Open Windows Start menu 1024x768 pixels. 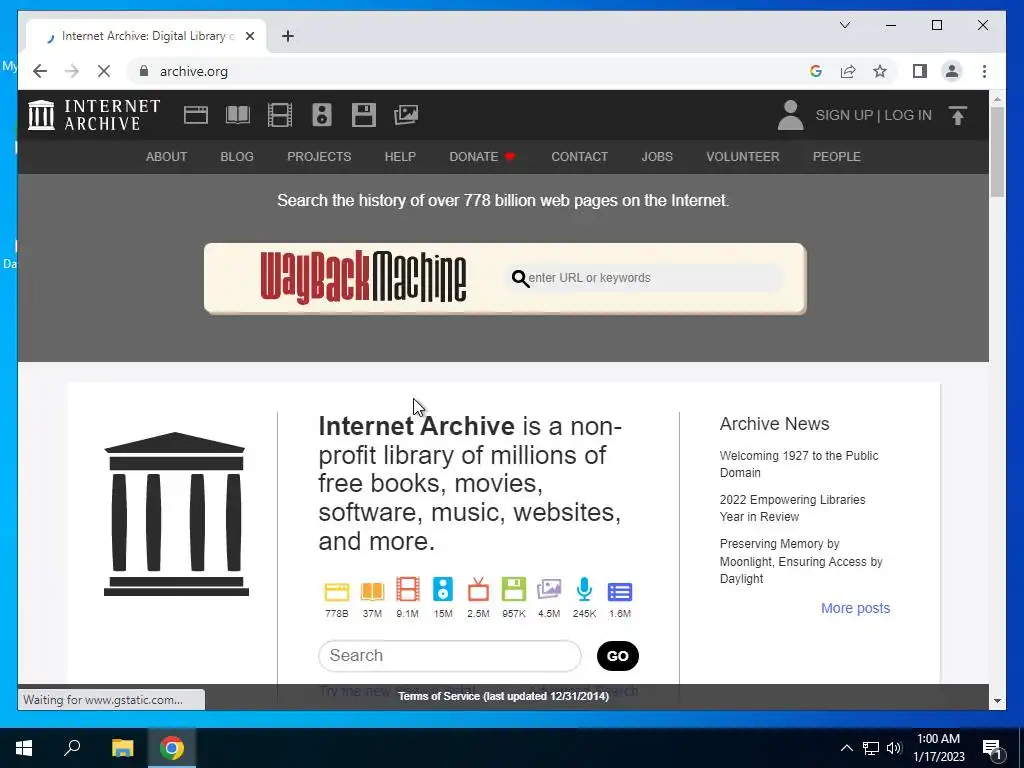24,748
